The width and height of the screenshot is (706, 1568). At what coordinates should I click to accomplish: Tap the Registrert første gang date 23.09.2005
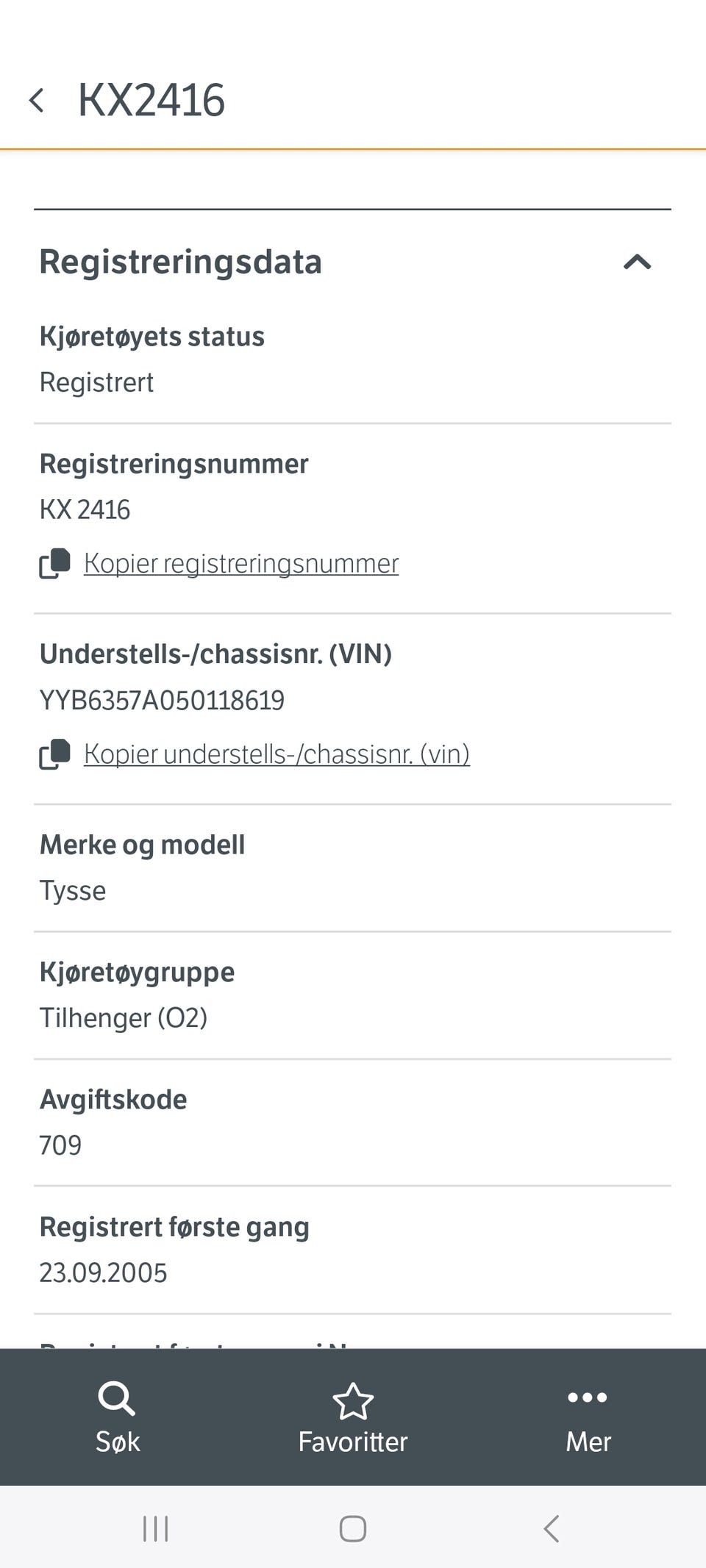[103, 1272]
